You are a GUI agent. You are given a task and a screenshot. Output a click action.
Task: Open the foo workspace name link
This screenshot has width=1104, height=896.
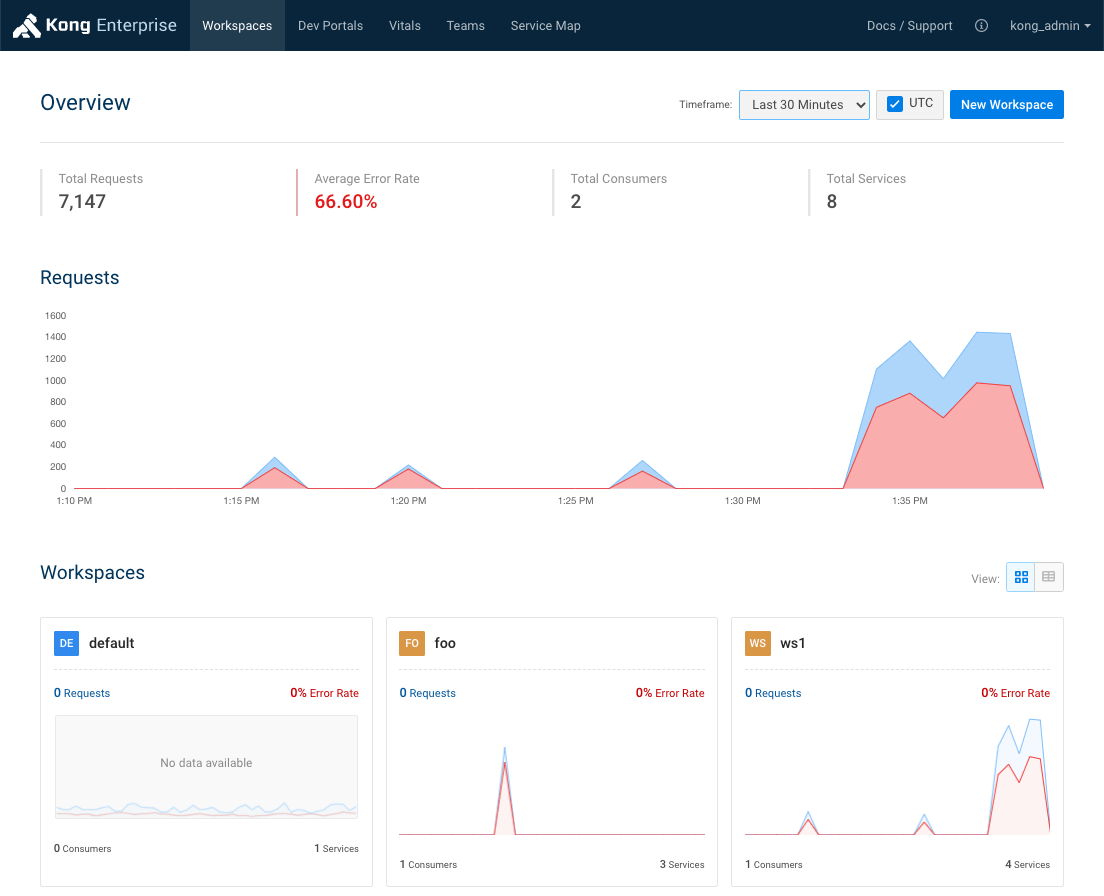pos(445,643)
